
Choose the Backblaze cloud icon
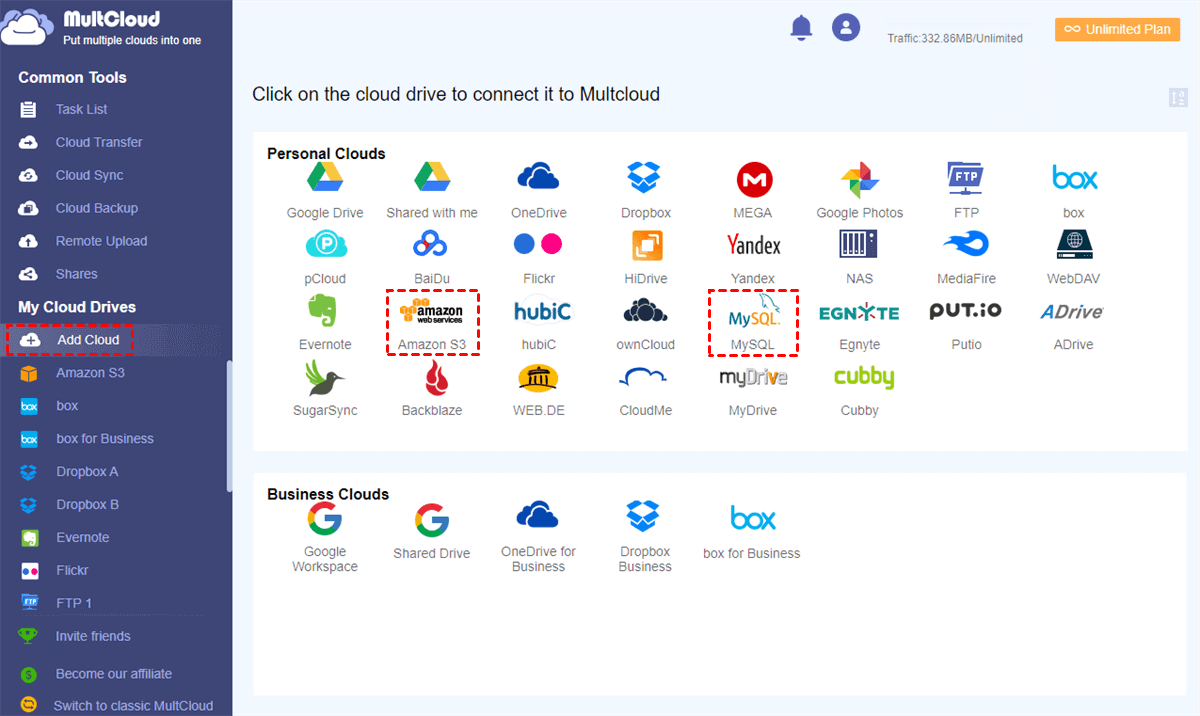pos(432,388)
